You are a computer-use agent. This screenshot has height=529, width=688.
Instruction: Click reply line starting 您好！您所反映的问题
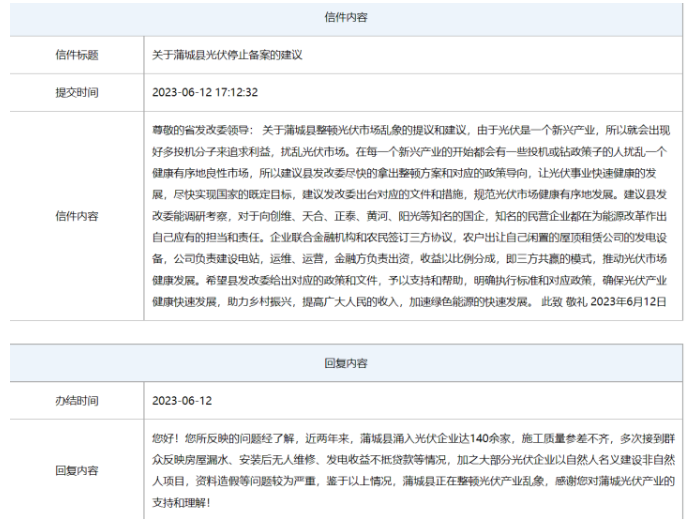(413, 438)
